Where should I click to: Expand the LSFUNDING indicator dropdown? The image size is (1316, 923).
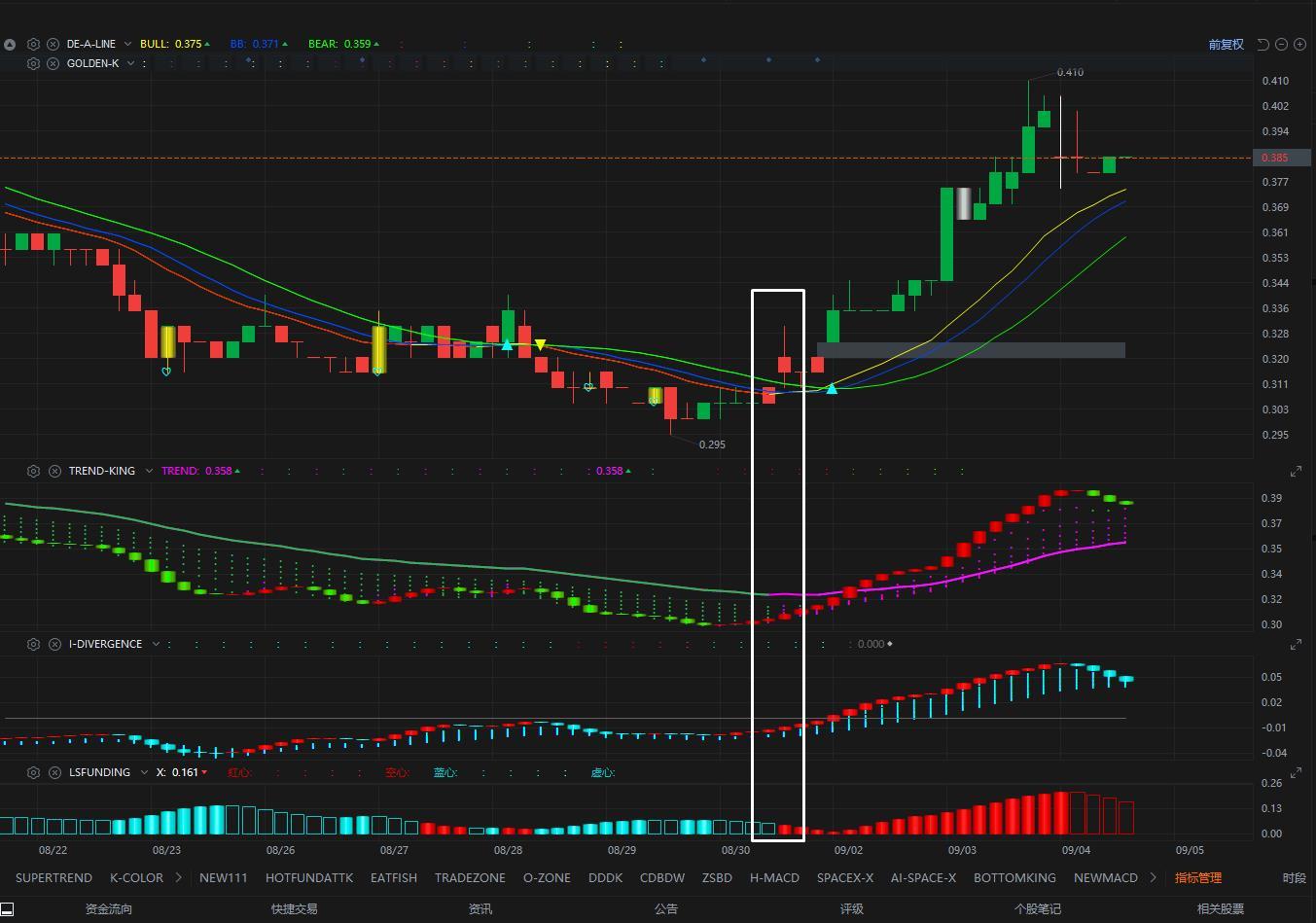pos(144,772)
